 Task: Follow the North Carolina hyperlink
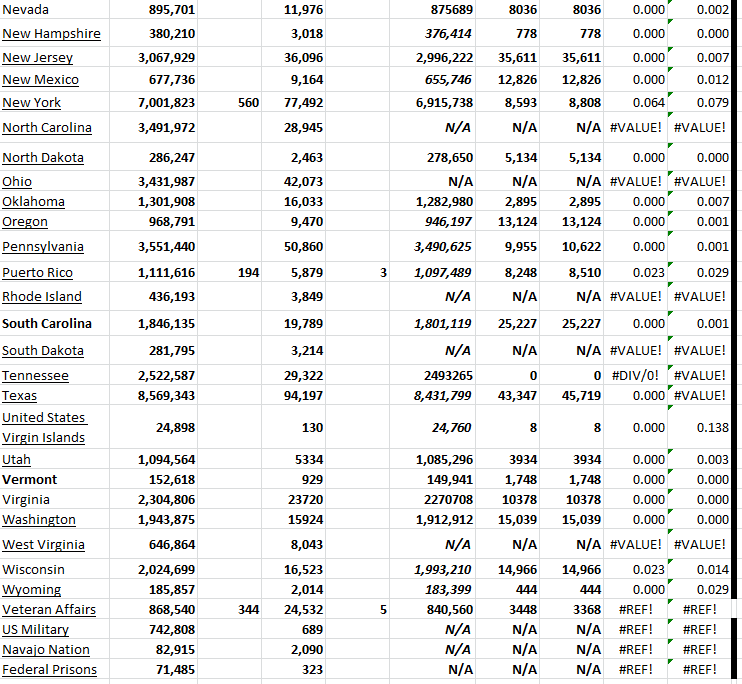click(47, 128)
